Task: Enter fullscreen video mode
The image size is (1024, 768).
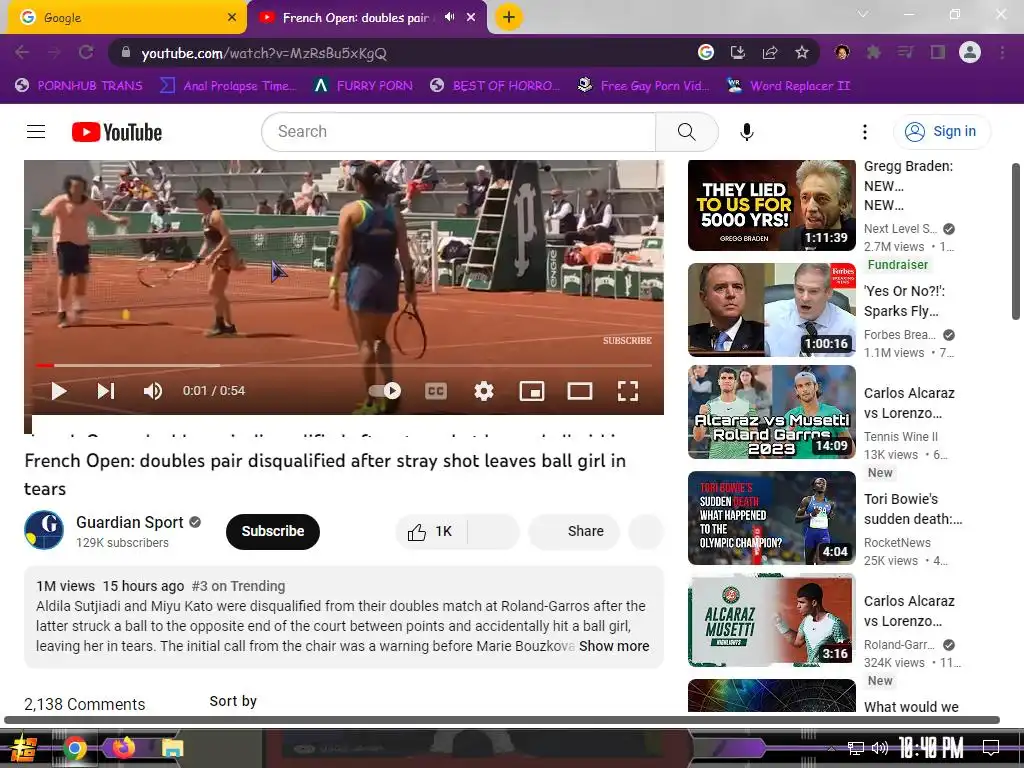Action: coord(628,391)
